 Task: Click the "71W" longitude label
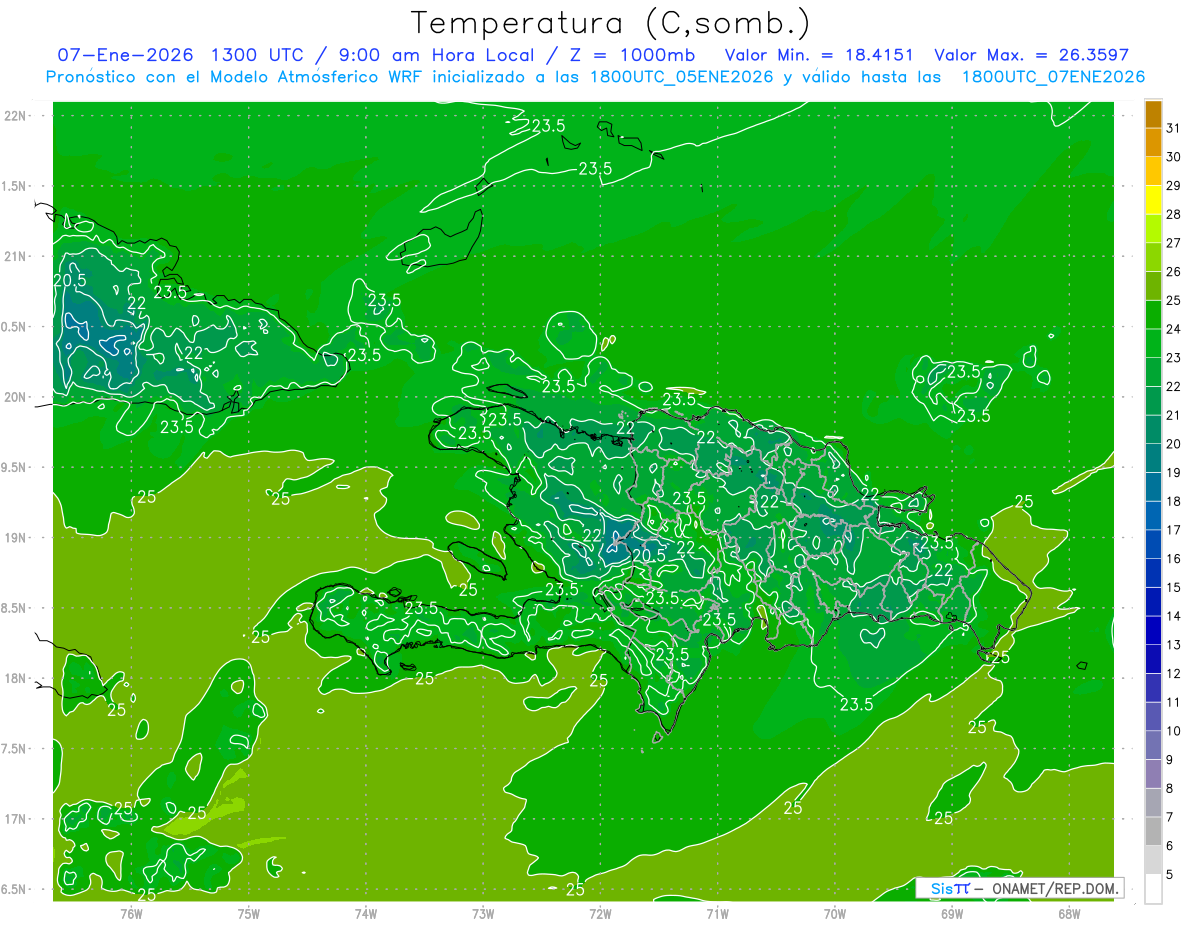[717, 912]
